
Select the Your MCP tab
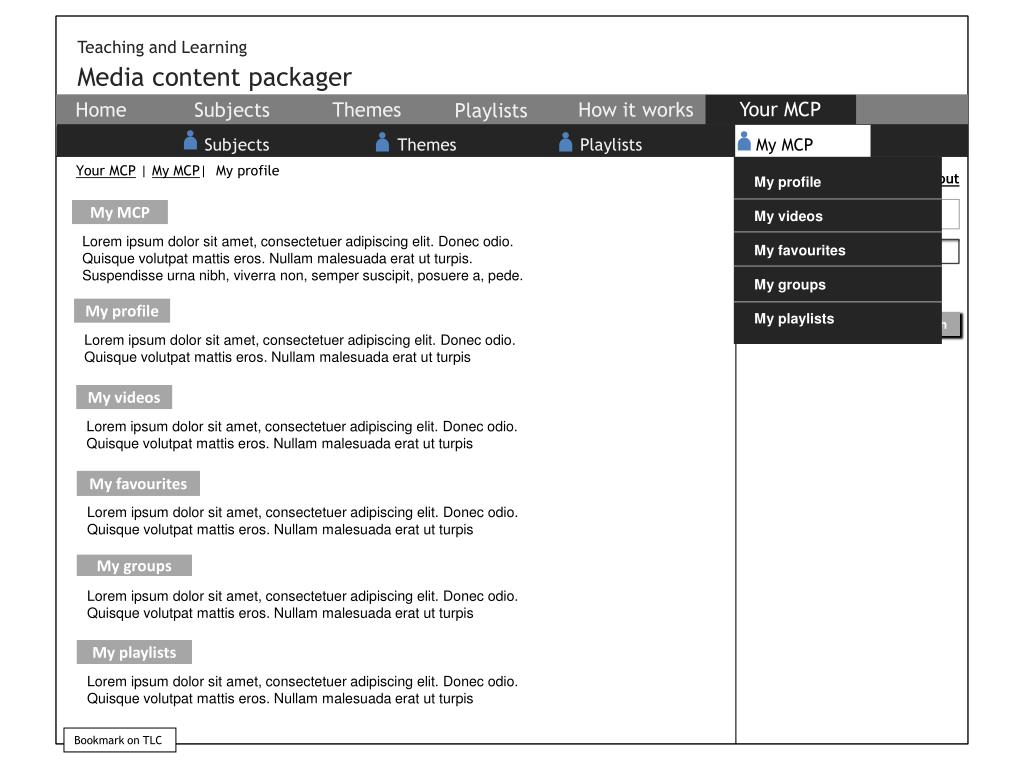pos(780,109)
